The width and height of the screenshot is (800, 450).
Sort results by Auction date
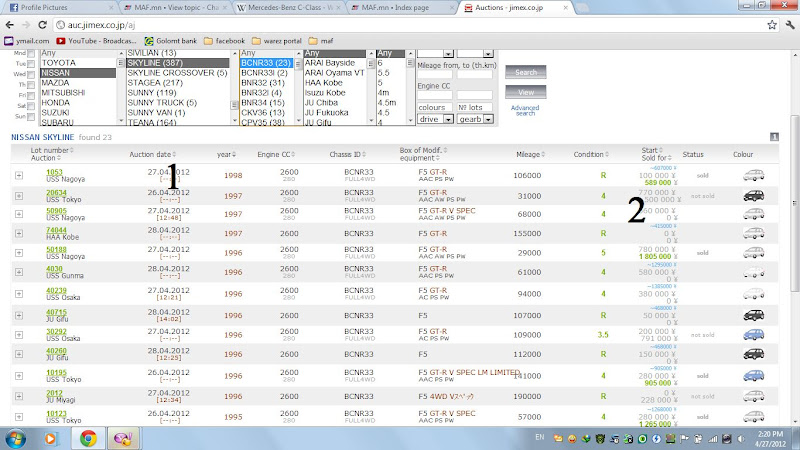(x=153, y=154)
